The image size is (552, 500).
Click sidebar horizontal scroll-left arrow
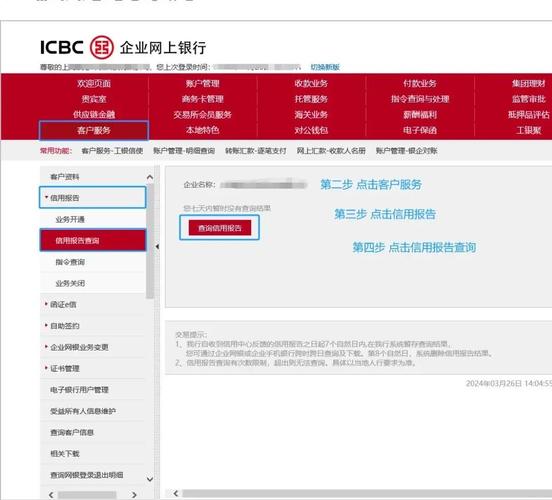click(51, 495)
